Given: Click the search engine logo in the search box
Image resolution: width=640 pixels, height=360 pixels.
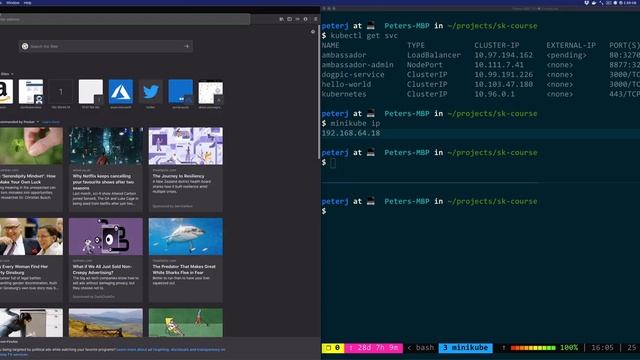Looking at the screenshot, I should pyautogui.click(x=25, y=46).
